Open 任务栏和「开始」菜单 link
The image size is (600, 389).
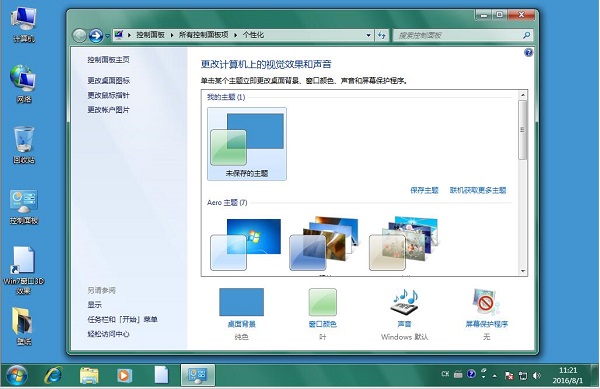pyautogui.click(x=122, y=319)
